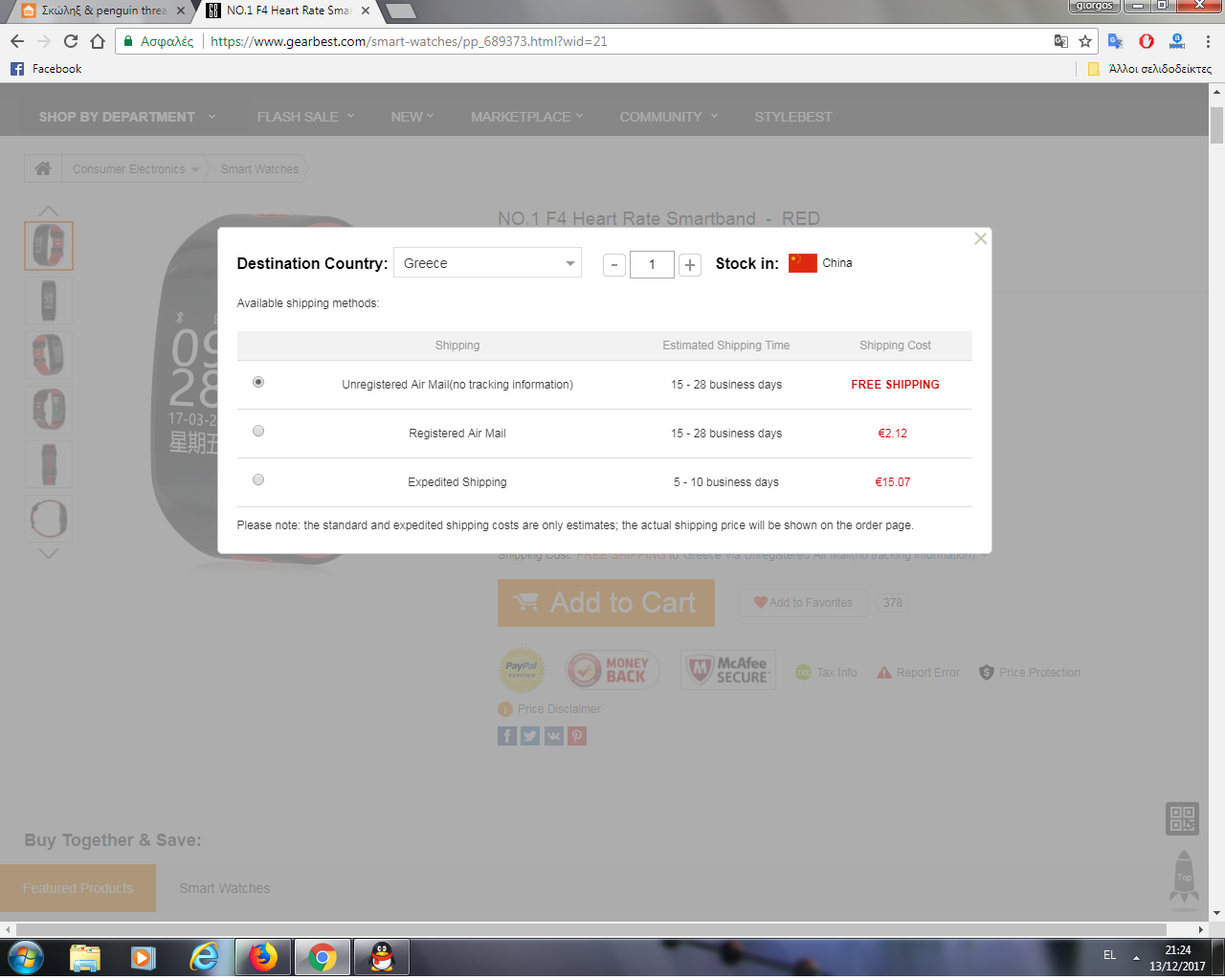Image resolution: width=1225 pixels, height=980 pixels.
Task: Open the Marketplace menu
Action: coord(526,117)
